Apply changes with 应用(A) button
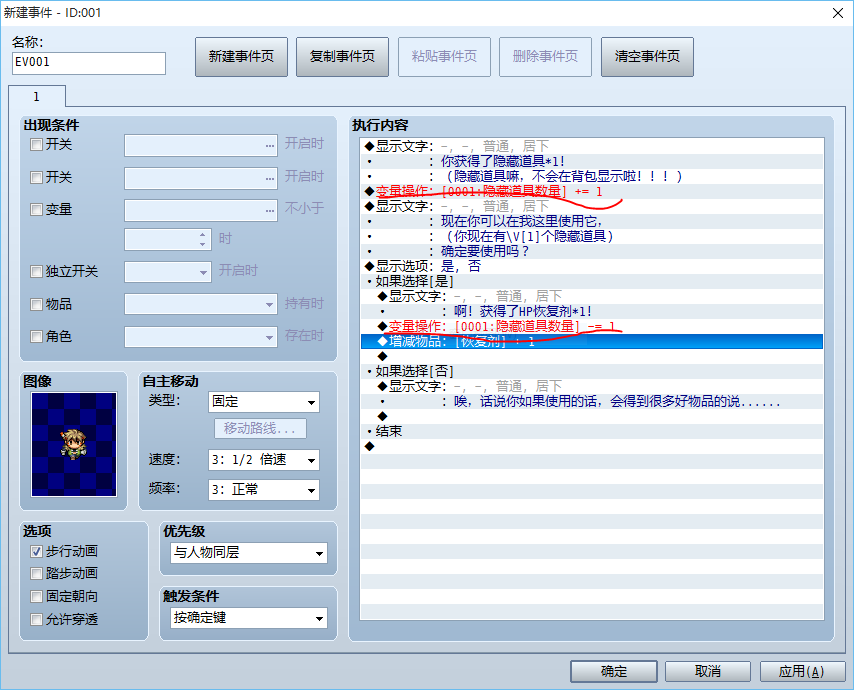The image size is (854, 690). click(x=802, y=671)
